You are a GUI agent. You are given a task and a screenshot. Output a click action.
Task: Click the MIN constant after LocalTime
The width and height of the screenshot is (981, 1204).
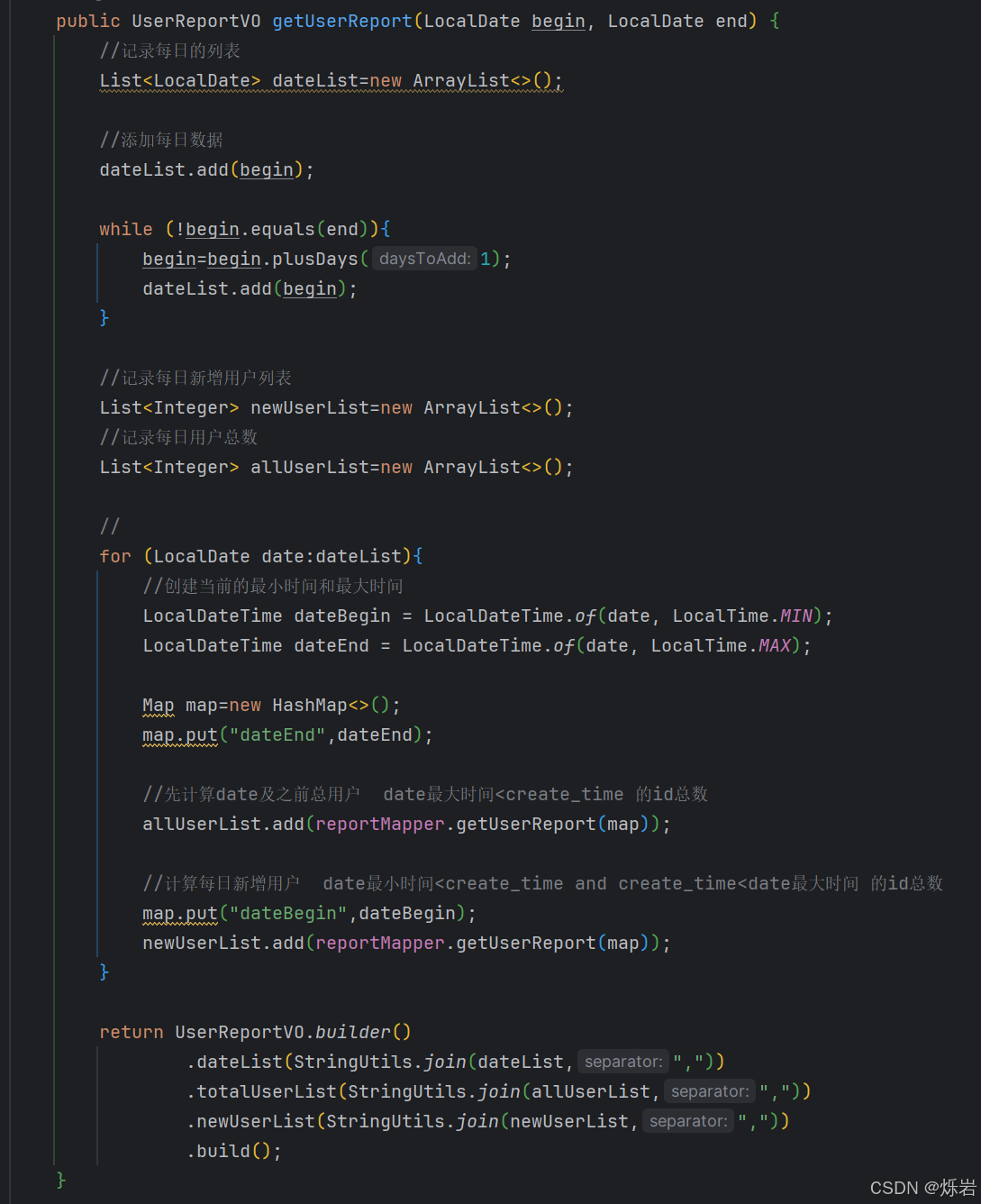[x=796, y=616]
